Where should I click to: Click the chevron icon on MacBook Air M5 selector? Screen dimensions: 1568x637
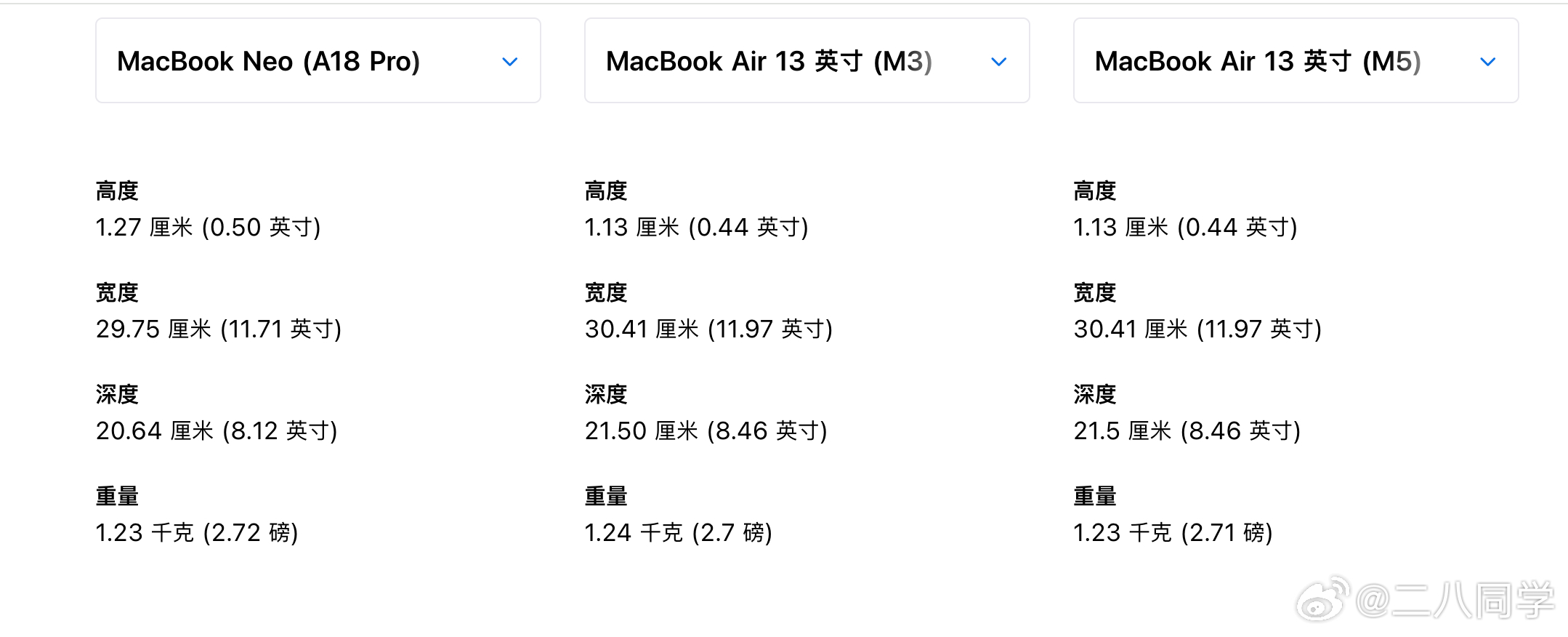(x=1487, y=61)
